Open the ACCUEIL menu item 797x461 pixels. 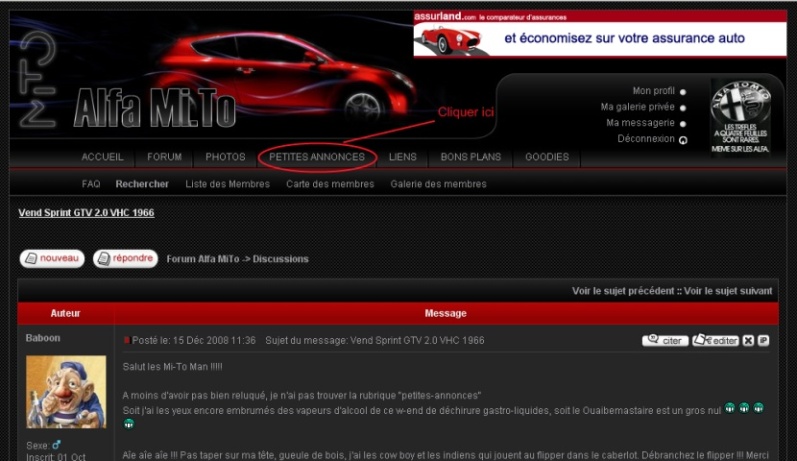click(x=102, y=157)
